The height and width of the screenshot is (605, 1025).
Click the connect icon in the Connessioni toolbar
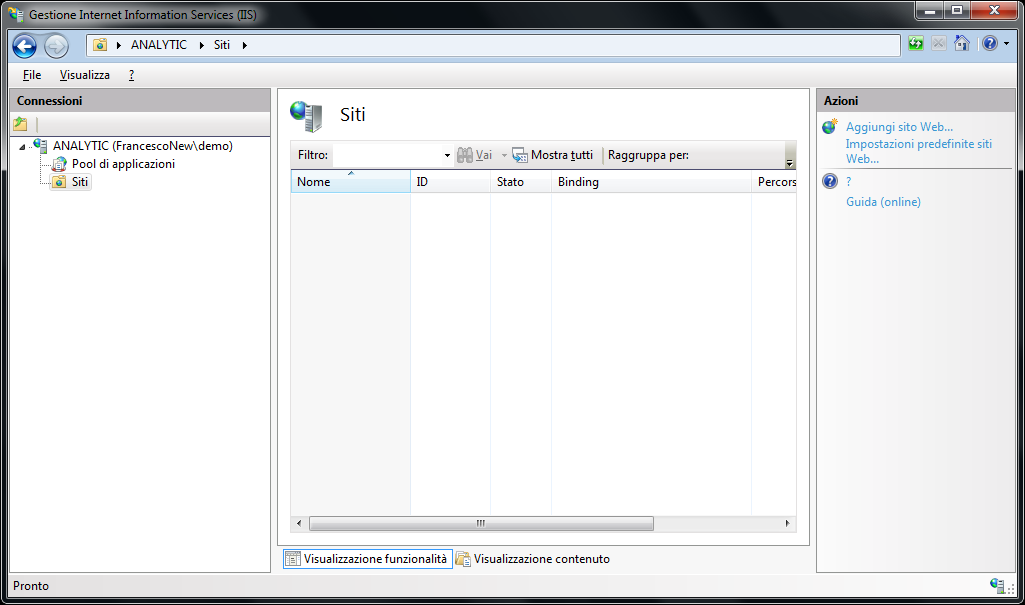20,124
